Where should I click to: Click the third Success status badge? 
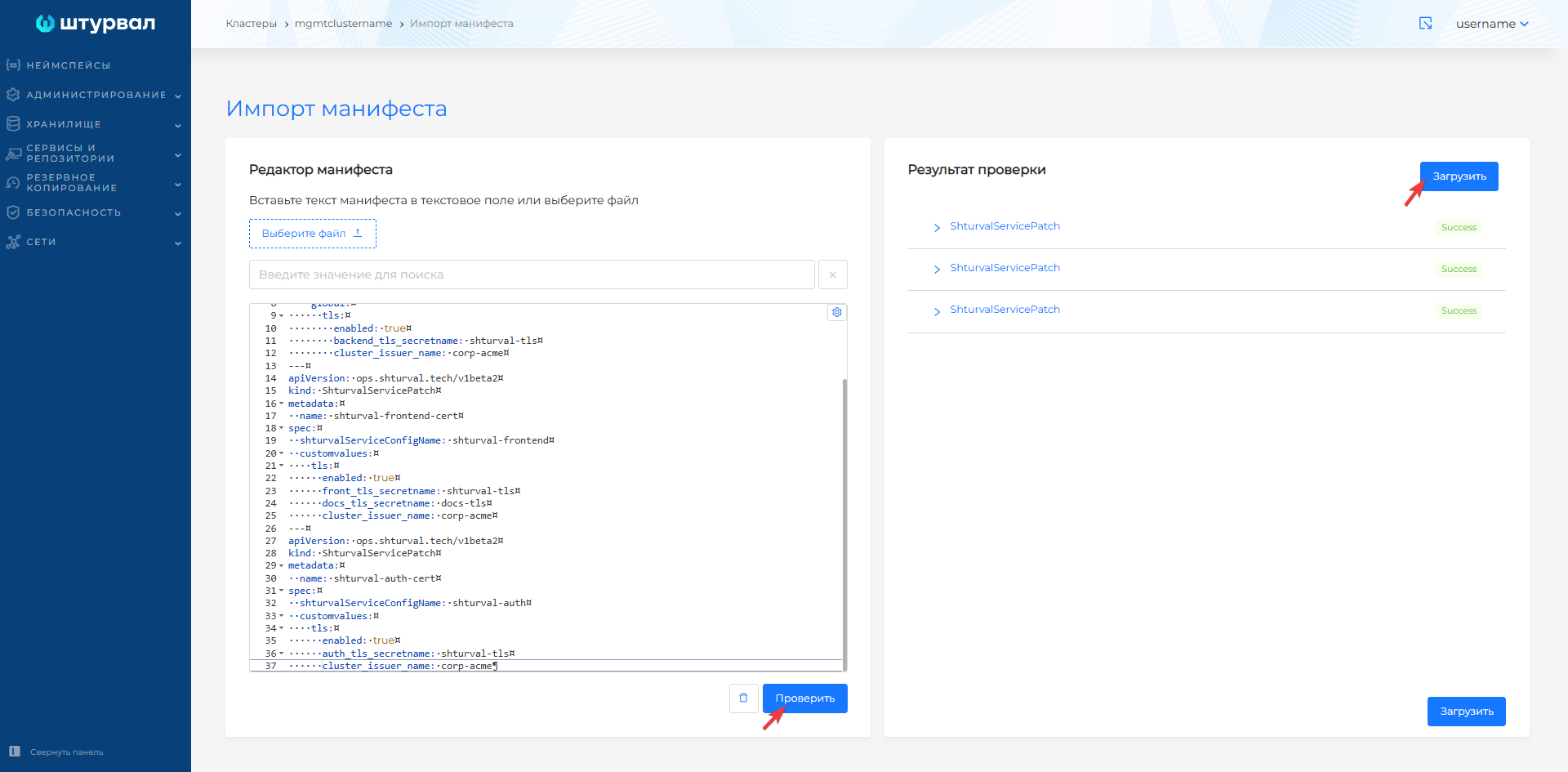click(1459, 310)
